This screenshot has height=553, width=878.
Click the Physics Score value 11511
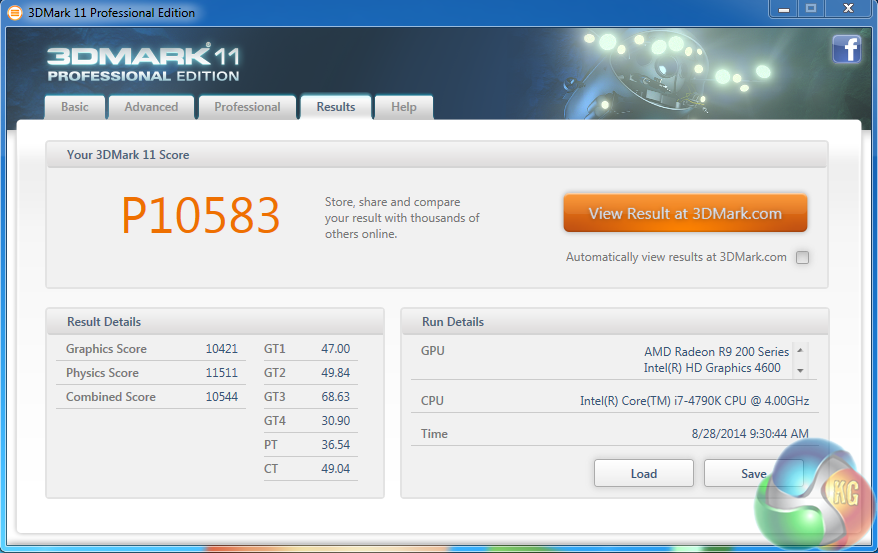pyautogui.click(x=222, y=373)
